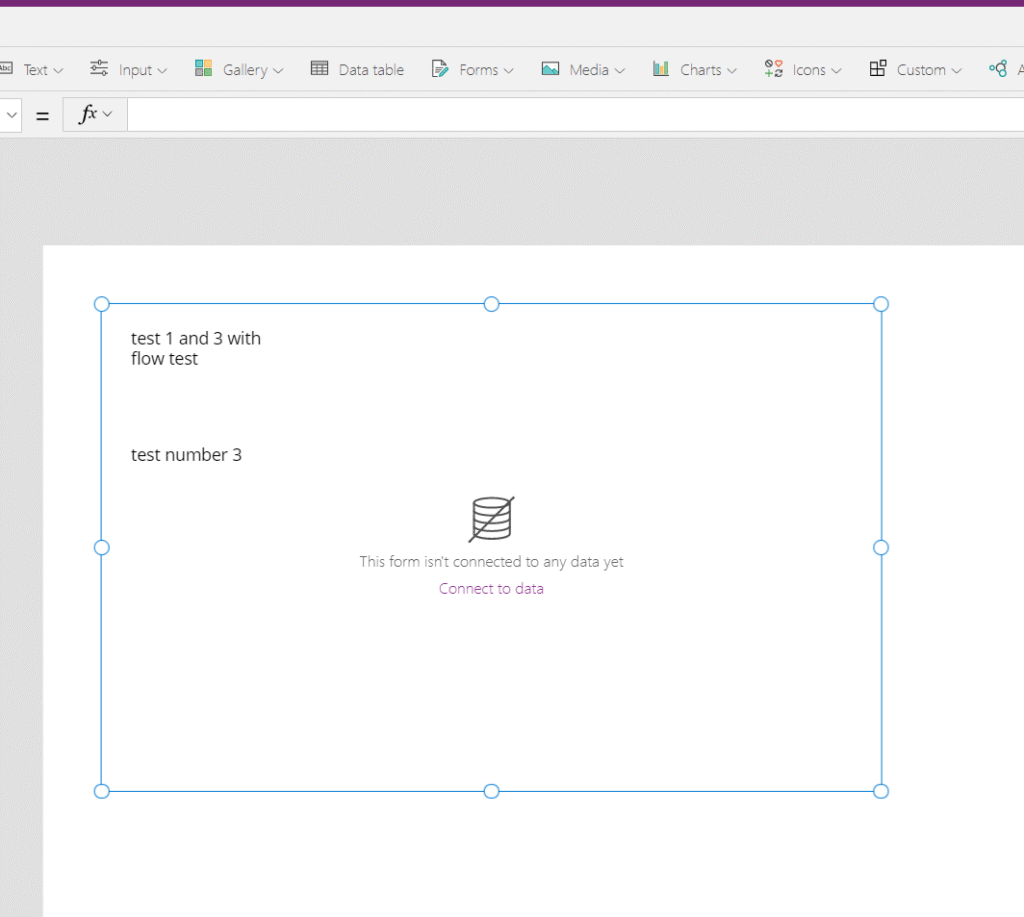
Task: Insert a Data table
Action: (x=357, y=69)
